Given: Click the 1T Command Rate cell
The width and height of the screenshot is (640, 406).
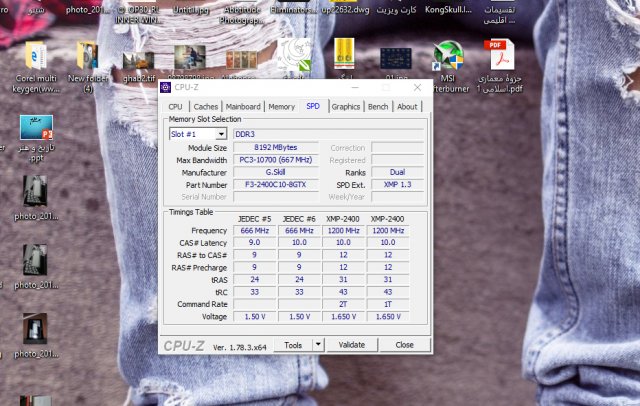Looking at the screenshot, I should (388, 304).
